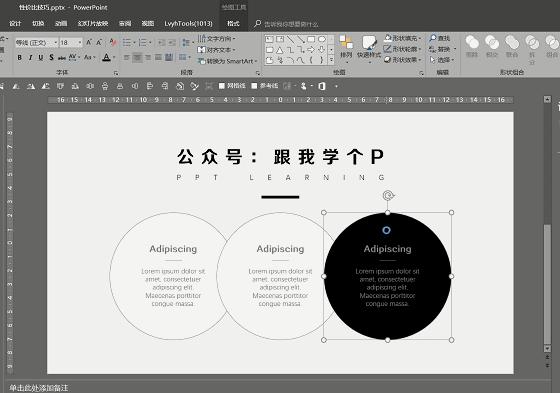Viewport: 560px width, 393px height.
Task: Open the 格式 format tab
Action: (233, 24)
